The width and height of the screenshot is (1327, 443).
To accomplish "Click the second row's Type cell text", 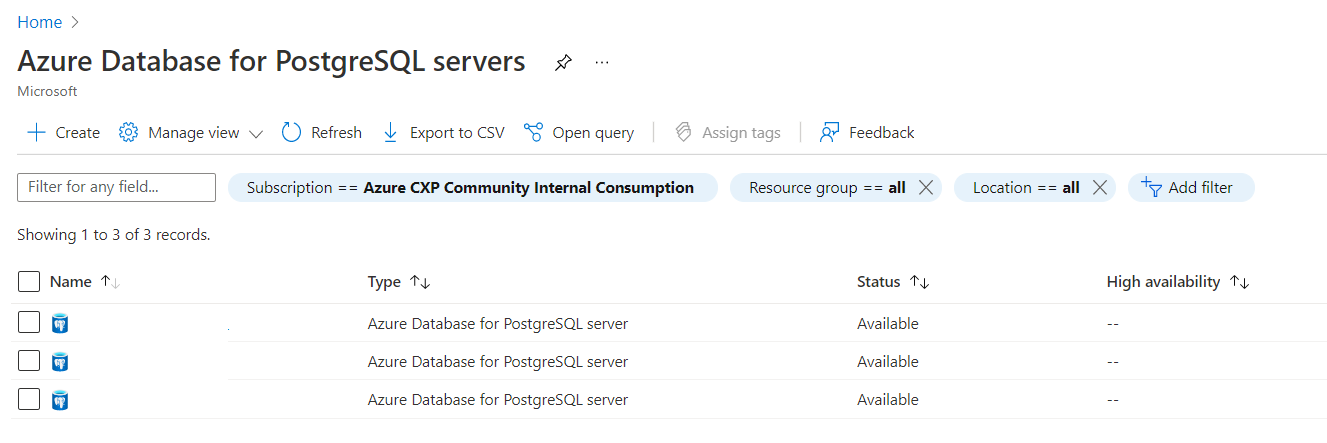I will (x=498, y=361).
